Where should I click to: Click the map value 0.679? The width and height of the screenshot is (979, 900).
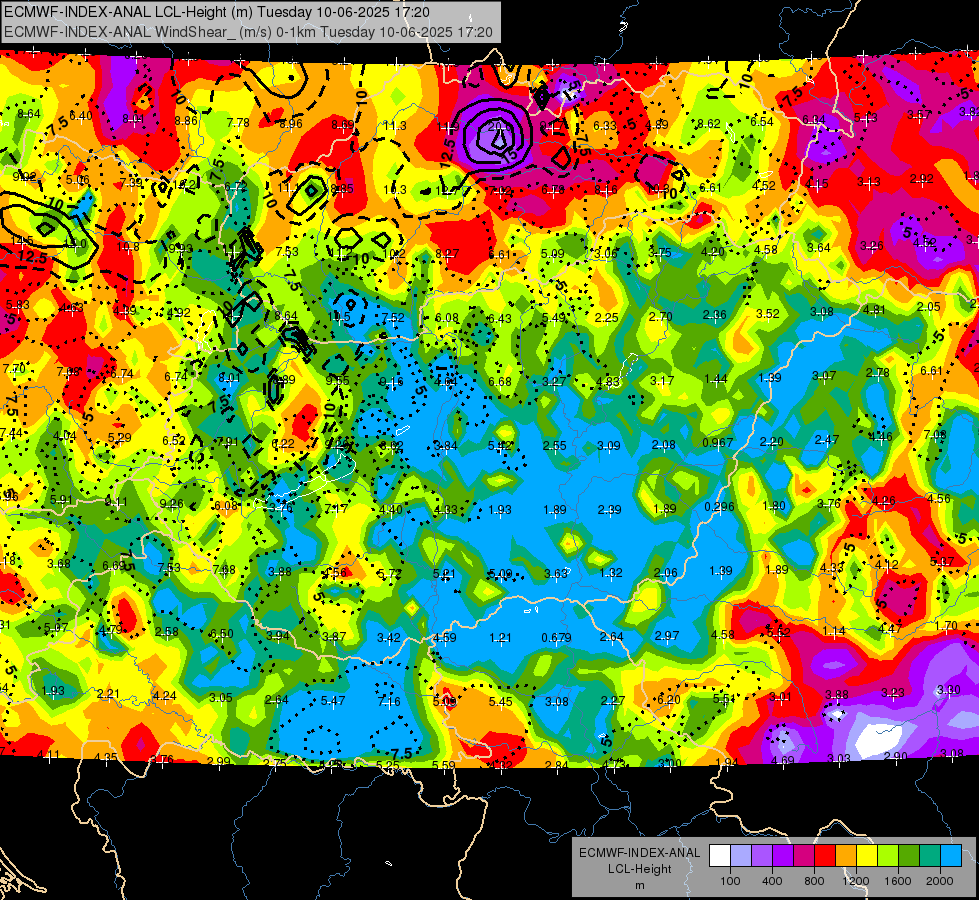[x=556, y=638]
